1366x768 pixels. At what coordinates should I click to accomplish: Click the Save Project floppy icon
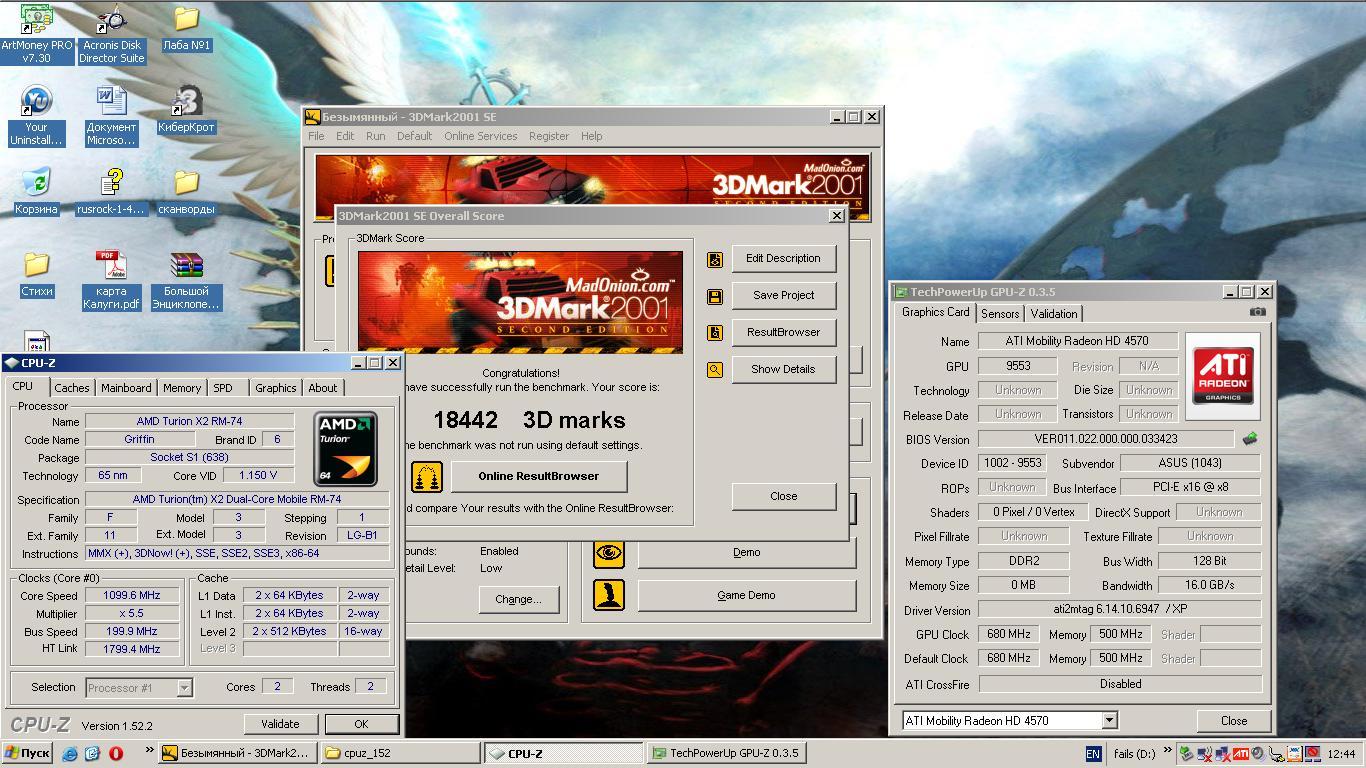point(715,296)
